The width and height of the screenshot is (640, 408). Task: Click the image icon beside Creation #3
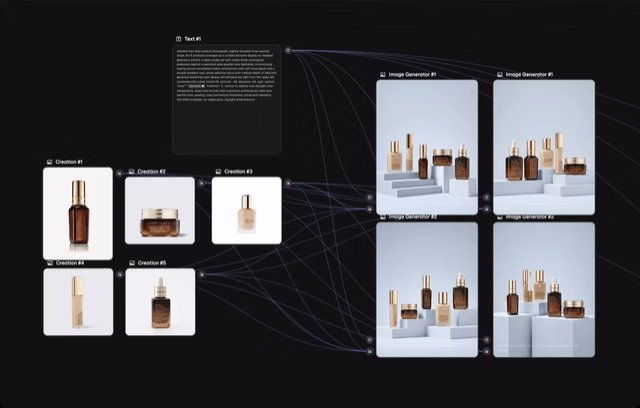click(x=218, y=172)
